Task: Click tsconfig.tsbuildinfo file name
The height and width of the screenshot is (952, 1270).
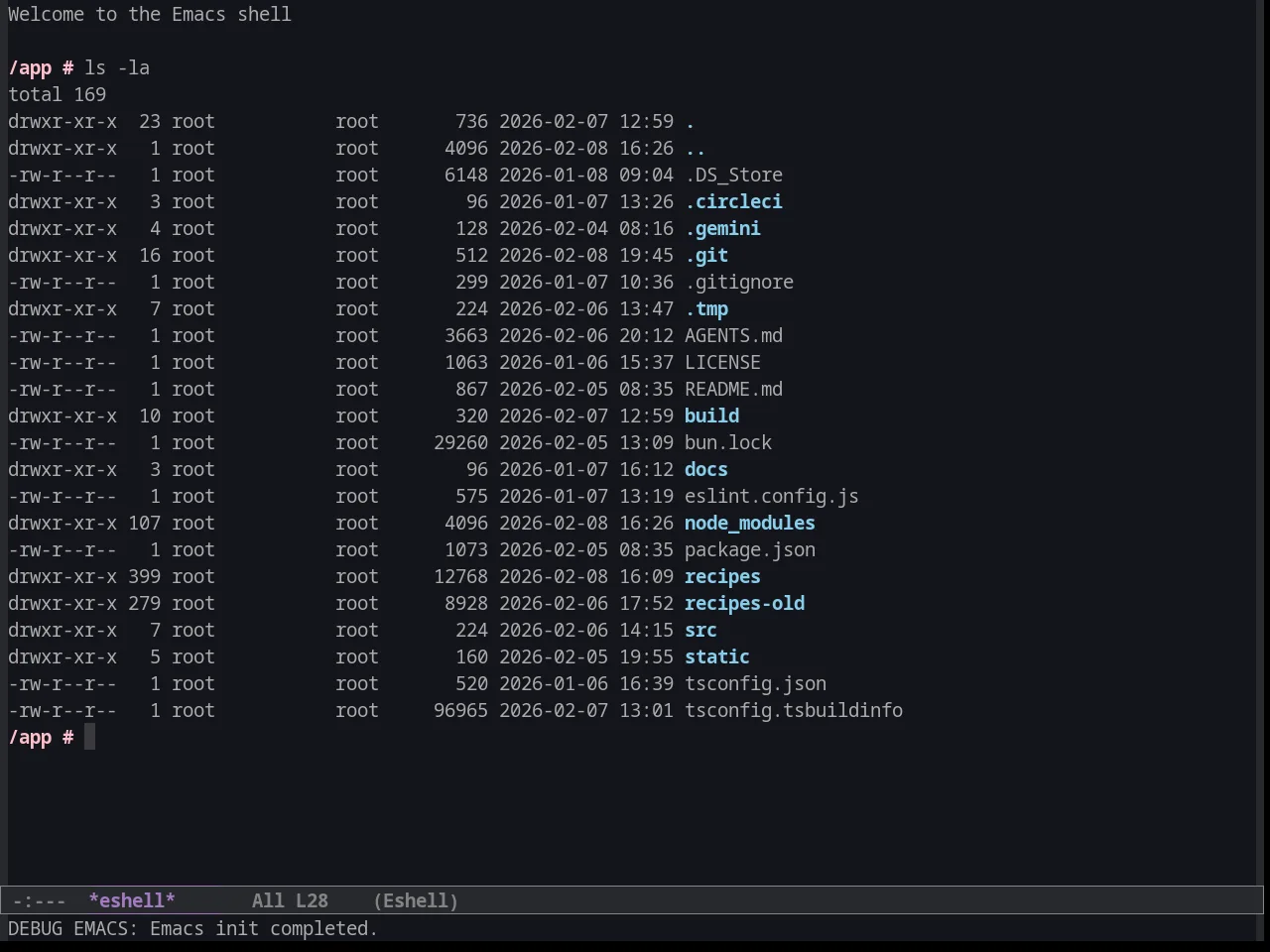Action: click(794, 710)
